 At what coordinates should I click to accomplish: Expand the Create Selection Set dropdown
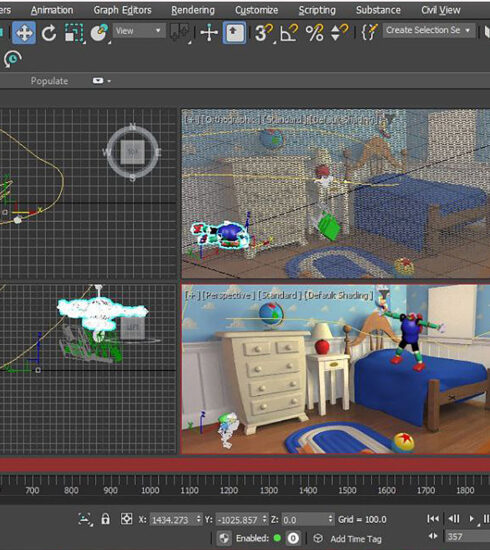pyautogui.click(x=429, y=31)
